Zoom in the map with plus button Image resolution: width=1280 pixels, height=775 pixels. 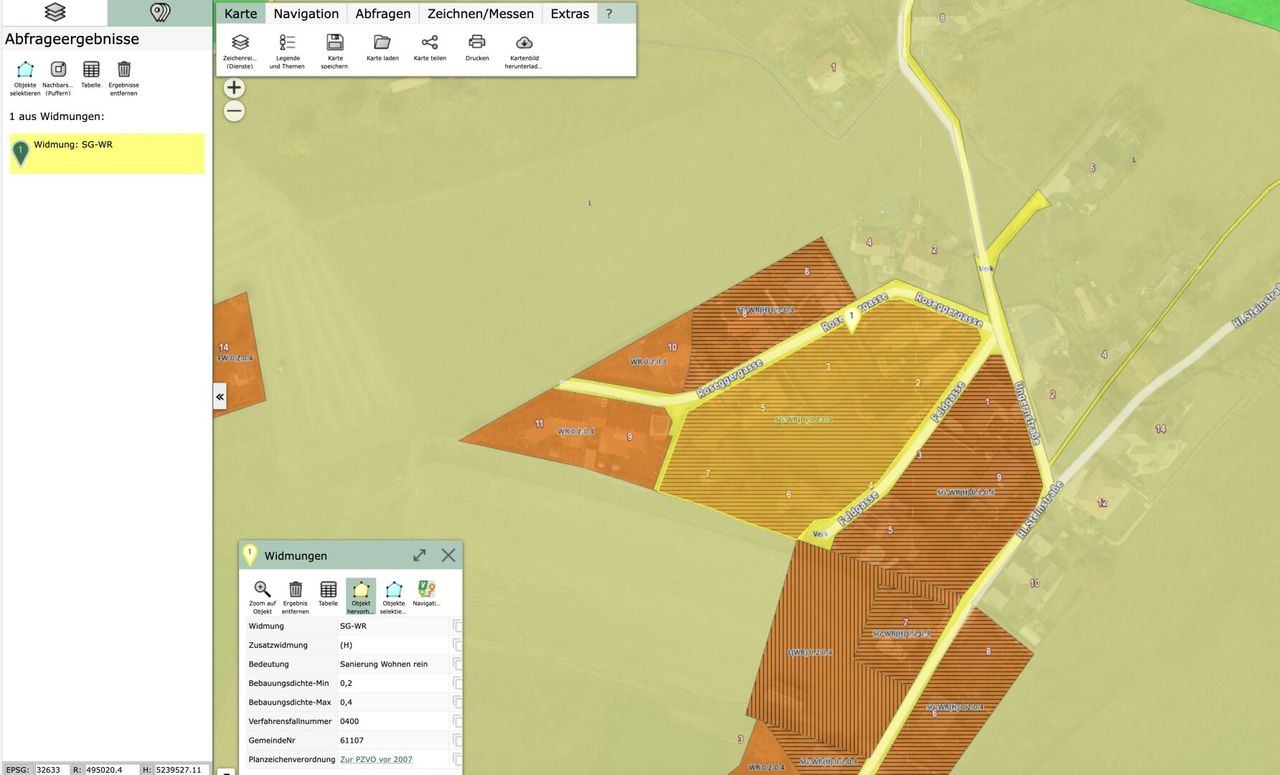tap(234, 88)
